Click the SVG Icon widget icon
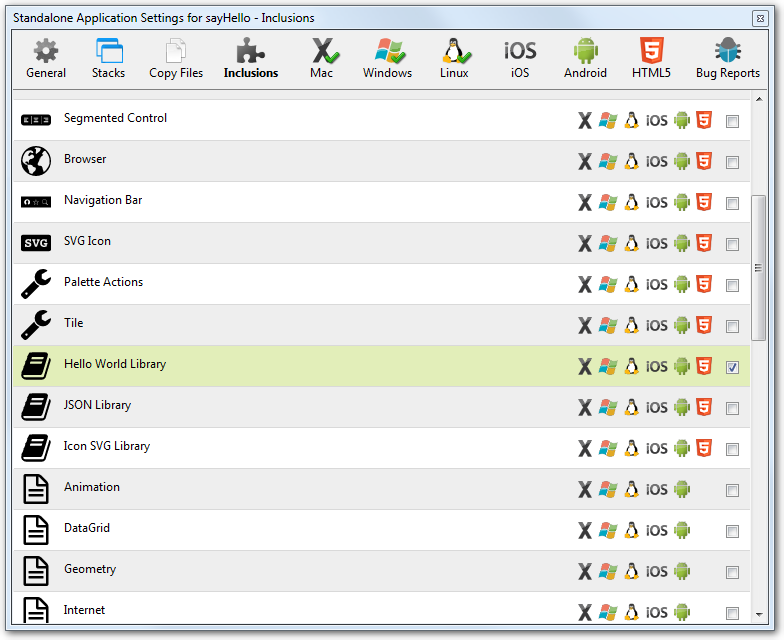This screenshot has height=640, width=784. (x=36, y=243)
